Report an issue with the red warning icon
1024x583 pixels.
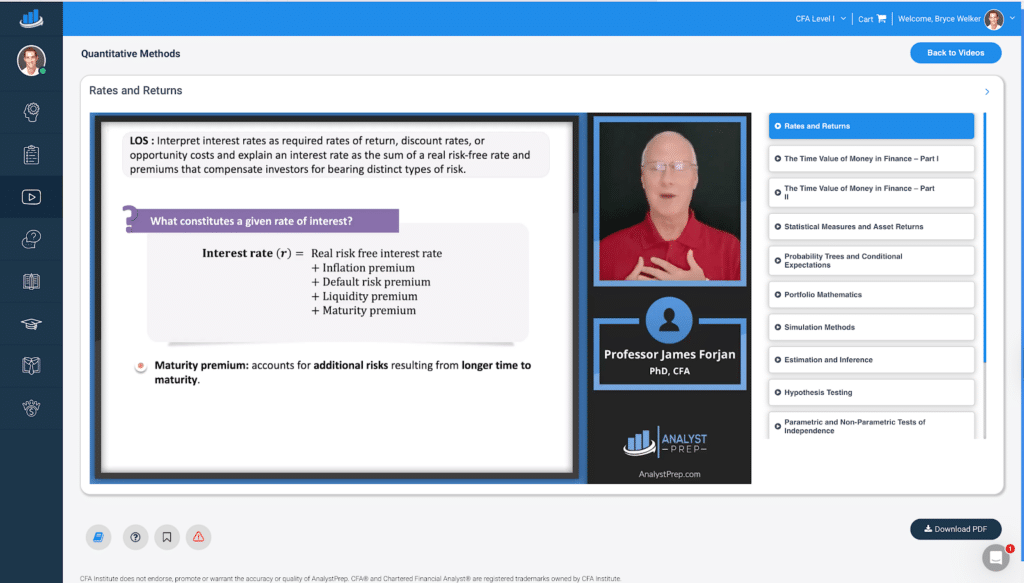198,537
